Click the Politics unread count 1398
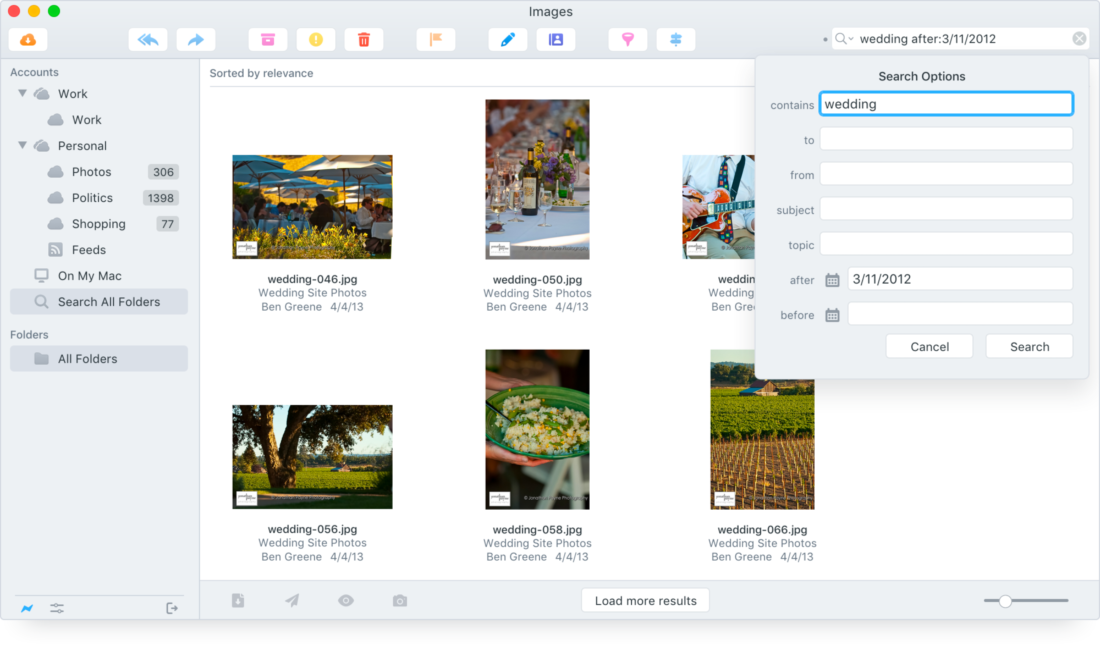This screenshot has height=646, width=1100. pyautogui.click(x=161, y=198)
